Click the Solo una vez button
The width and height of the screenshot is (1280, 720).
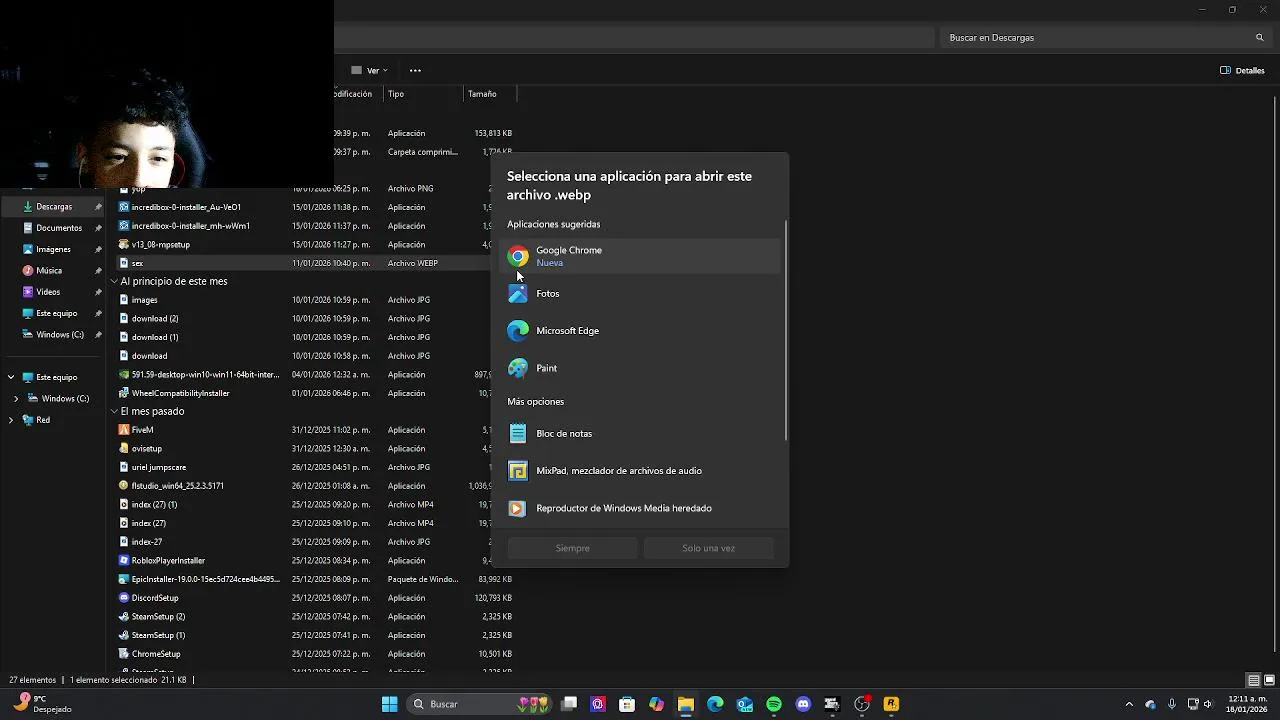pos(709,548)
